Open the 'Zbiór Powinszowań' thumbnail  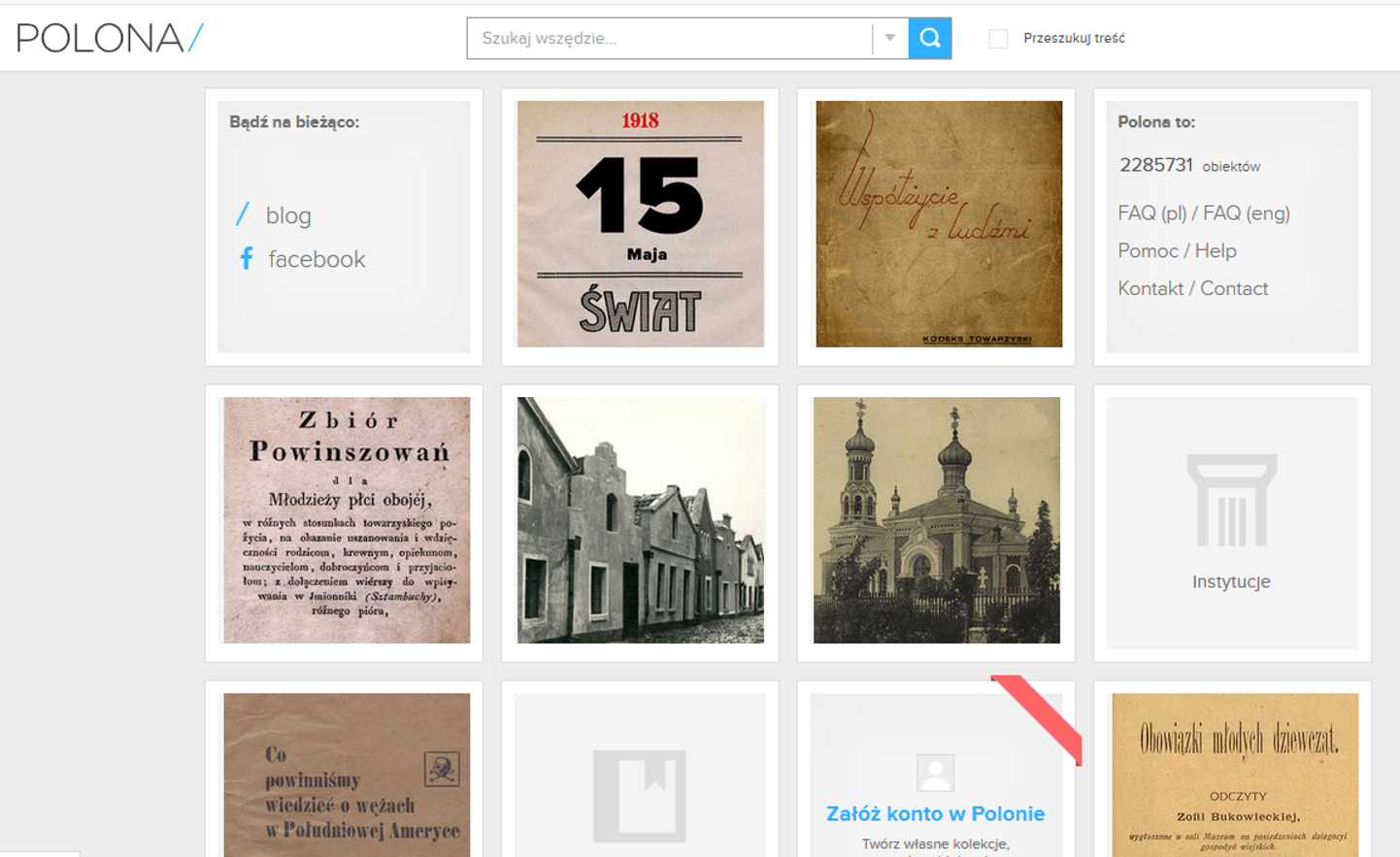click(347, 520)
